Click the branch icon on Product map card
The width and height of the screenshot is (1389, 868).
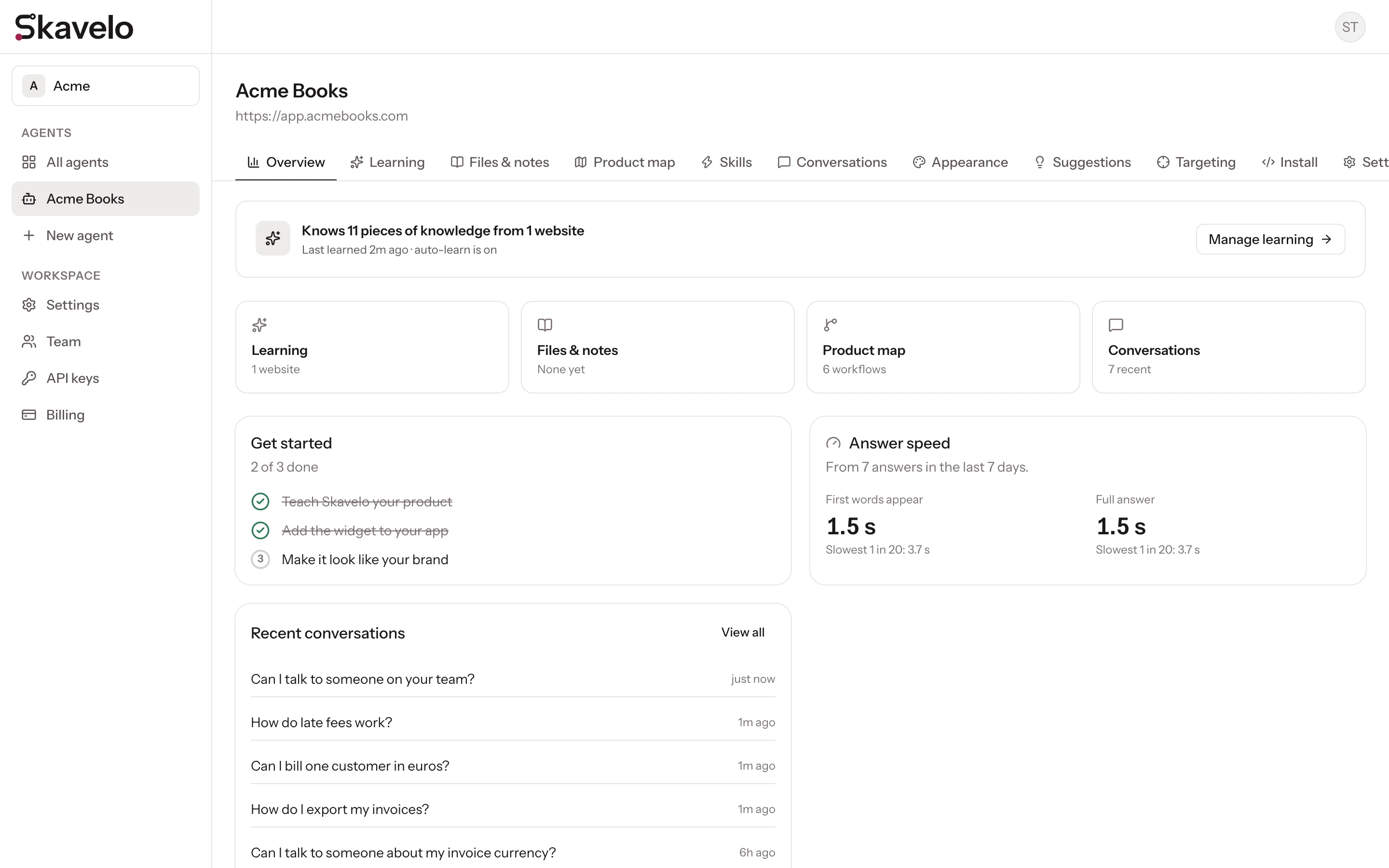[x=830, y=325]
